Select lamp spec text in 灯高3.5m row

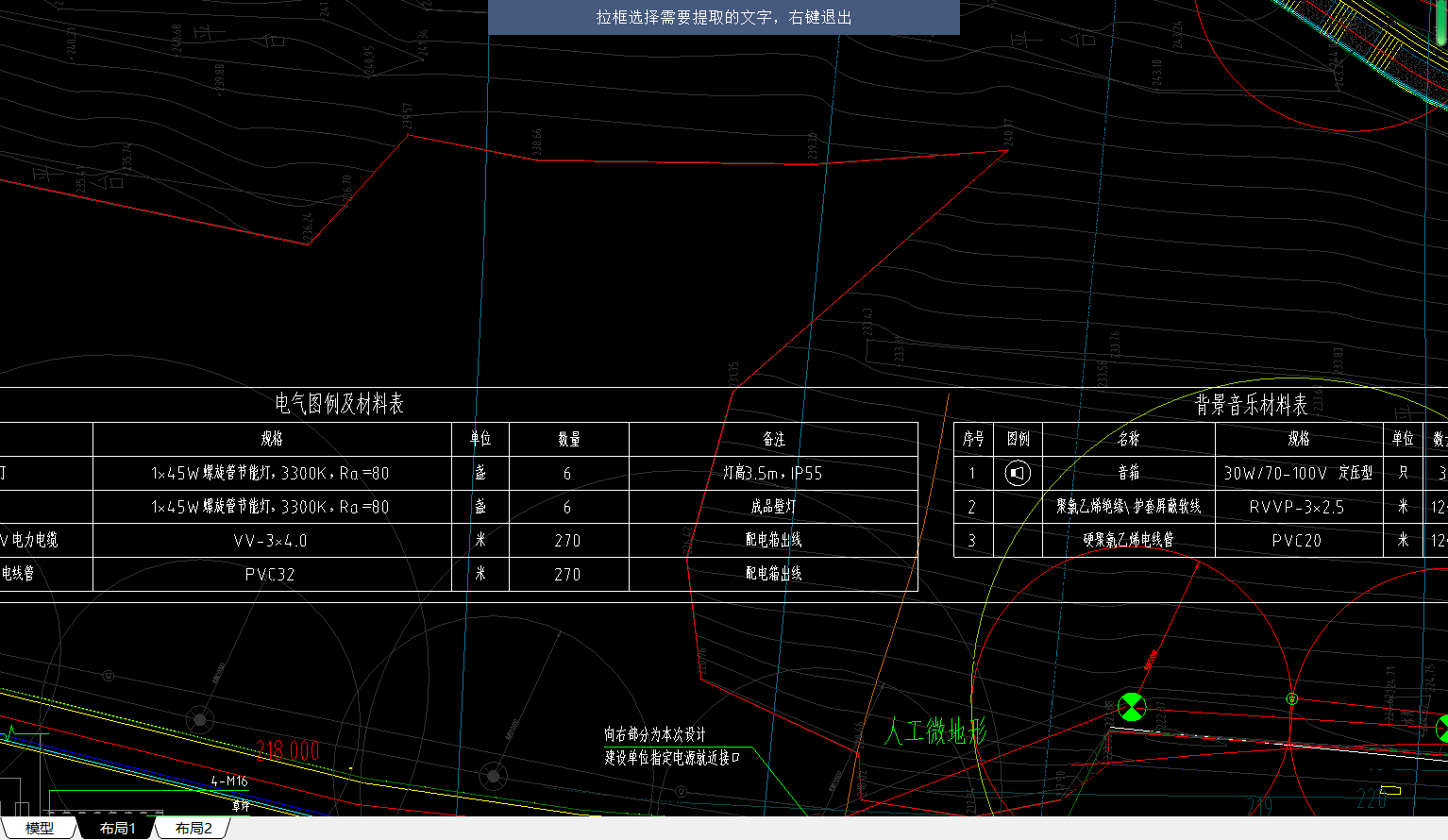pos(270,473)
